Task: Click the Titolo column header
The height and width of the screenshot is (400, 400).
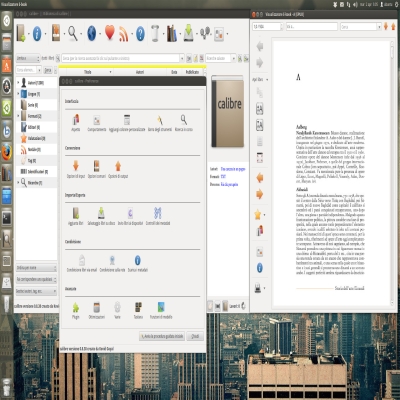Action: click(x=88, y=72)
